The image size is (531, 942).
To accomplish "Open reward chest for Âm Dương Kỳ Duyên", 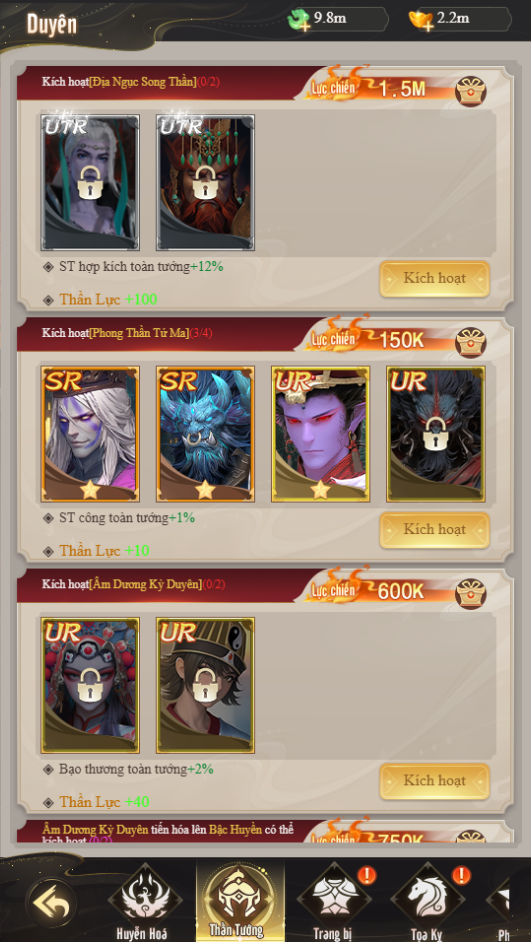I will pyautogui.click(x=470, y=594).
